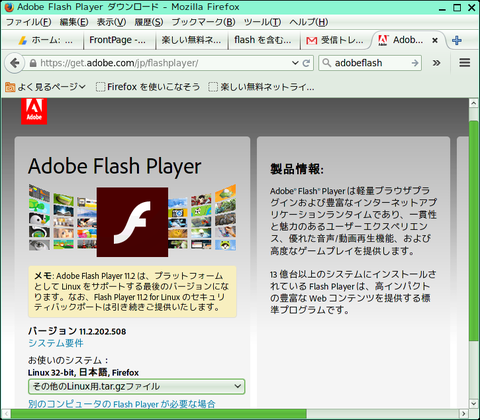Open the Firefox を使いこなそう bookmark
Image resolution: width=480 pixels, height=420 pixels.
pyautogui.click(x=148, y=87)
